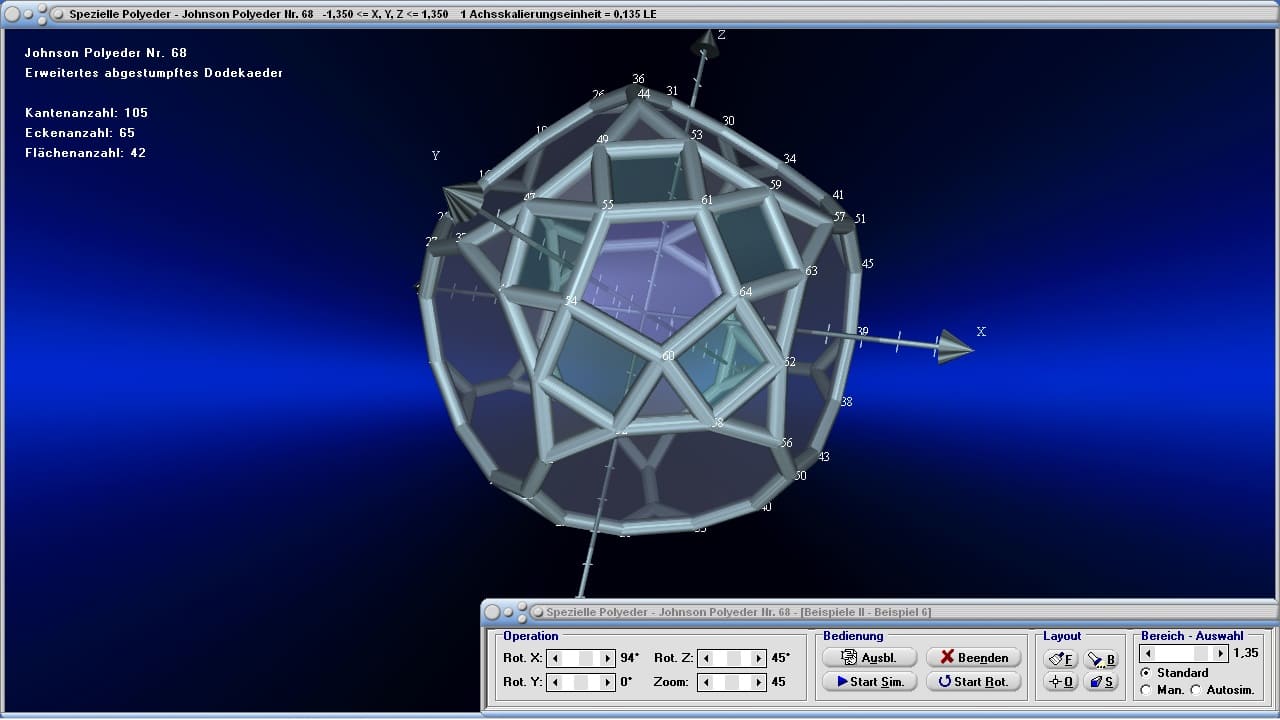This screenshot has height=720, width=1280.
Task: Increase Rot. X with right arrow
Action: tap(607, 658)
